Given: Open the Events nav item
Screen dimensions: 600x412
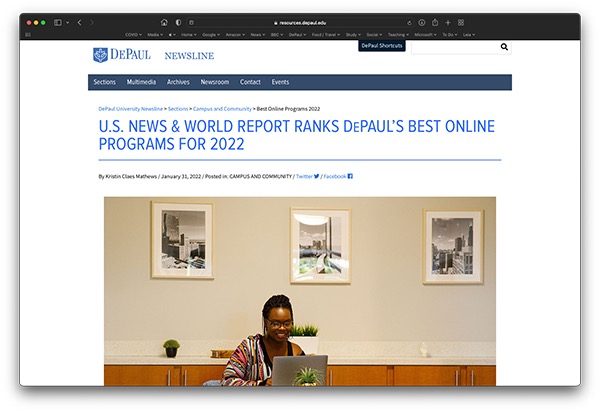Looking at the screenshot, I should (x=280, y=82).
